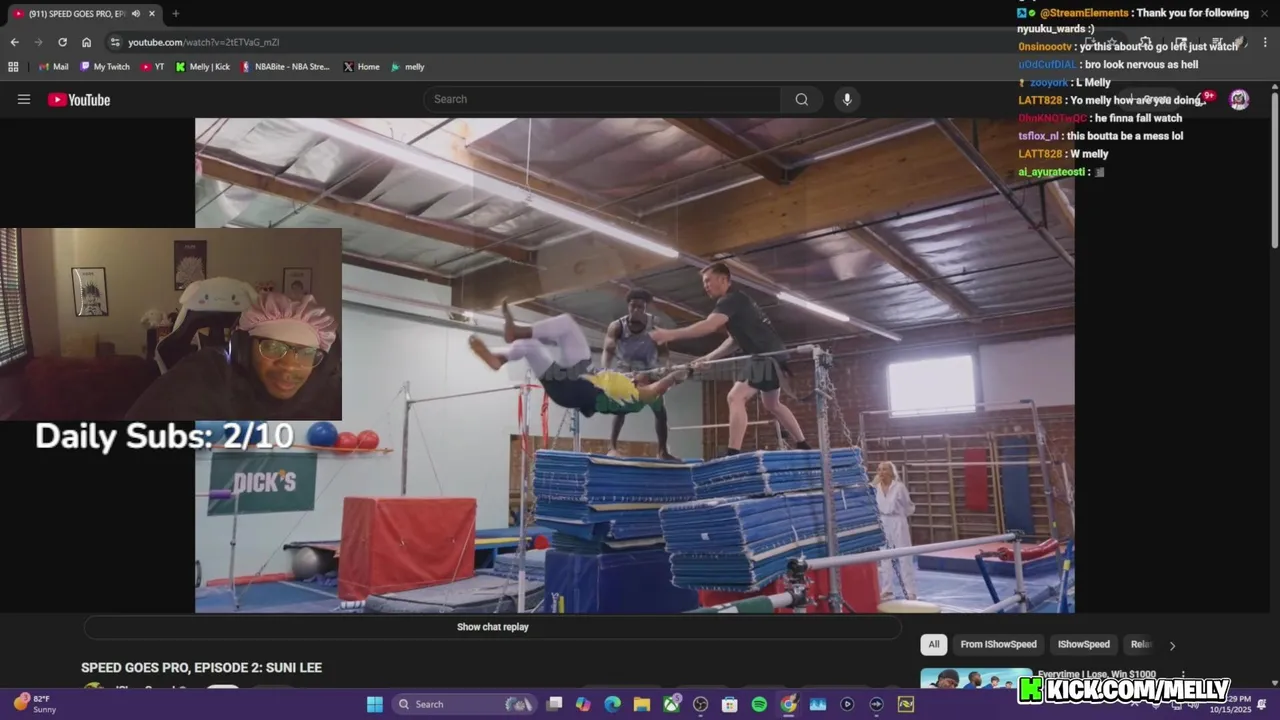Open the X Home bookmark
The width and height of the screenshot is (1280, 720).
(361, 67)
